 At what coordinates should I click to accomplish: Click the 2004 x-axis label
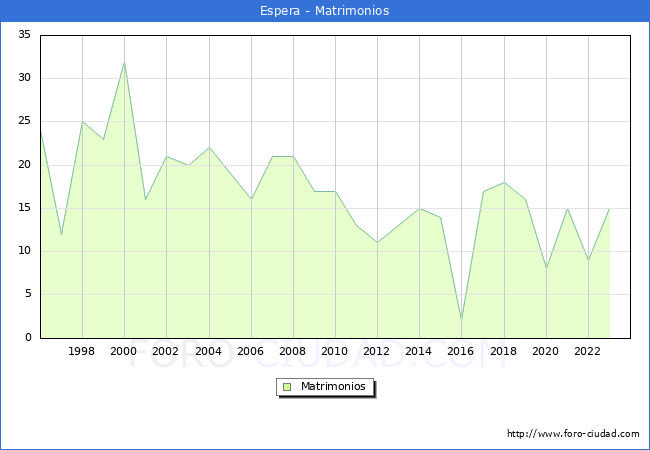click(x=209, y=351)
